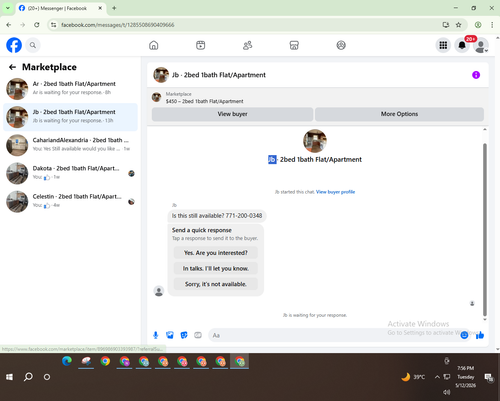Open the browser three-dot menu
The height and width of the screenshot is (401, 500).
(x=492, y=25)
